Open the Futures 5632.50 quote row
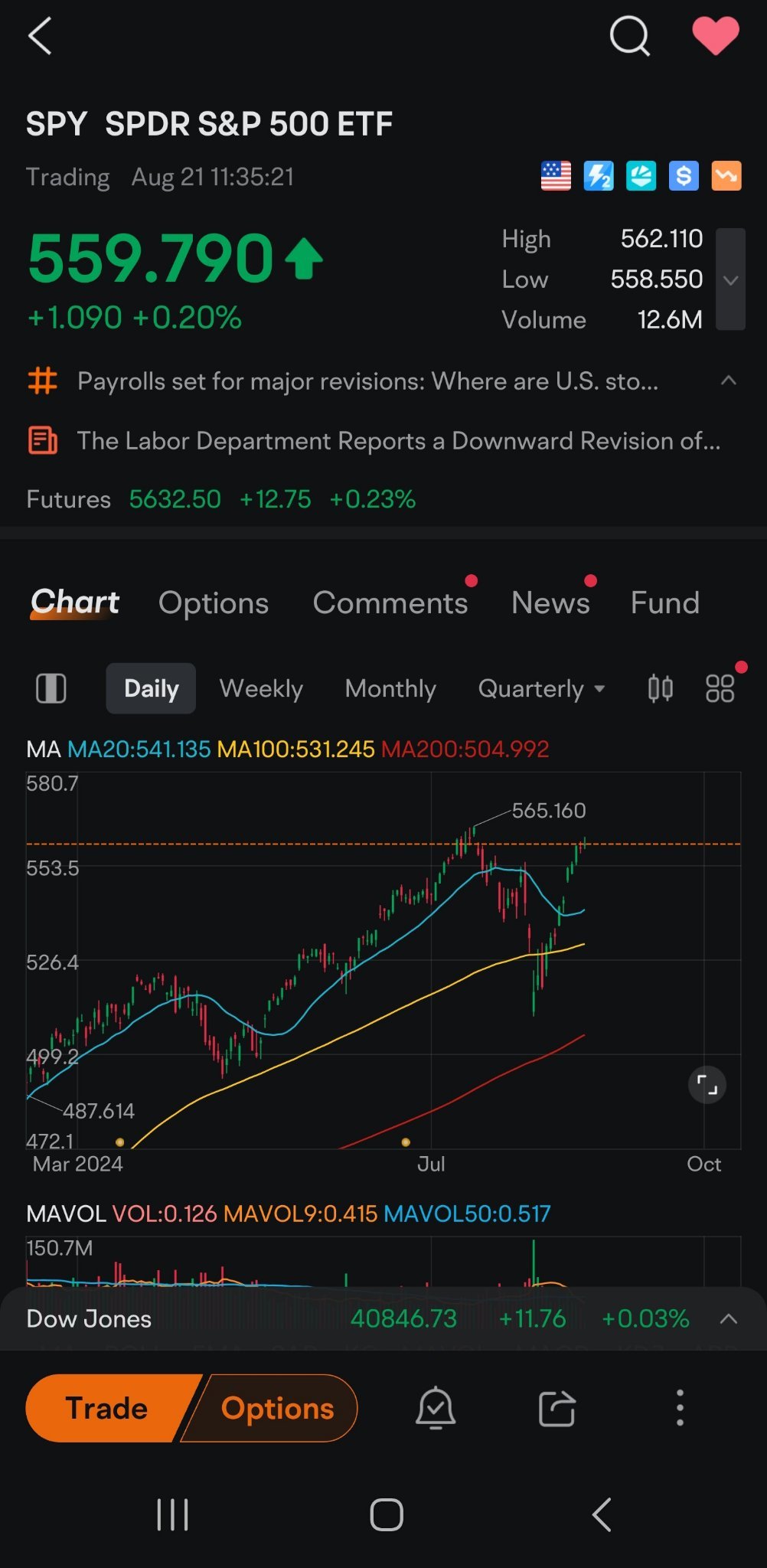This screenshot has width=767, height=1568. pyautogui.click(x=221, y=499)
